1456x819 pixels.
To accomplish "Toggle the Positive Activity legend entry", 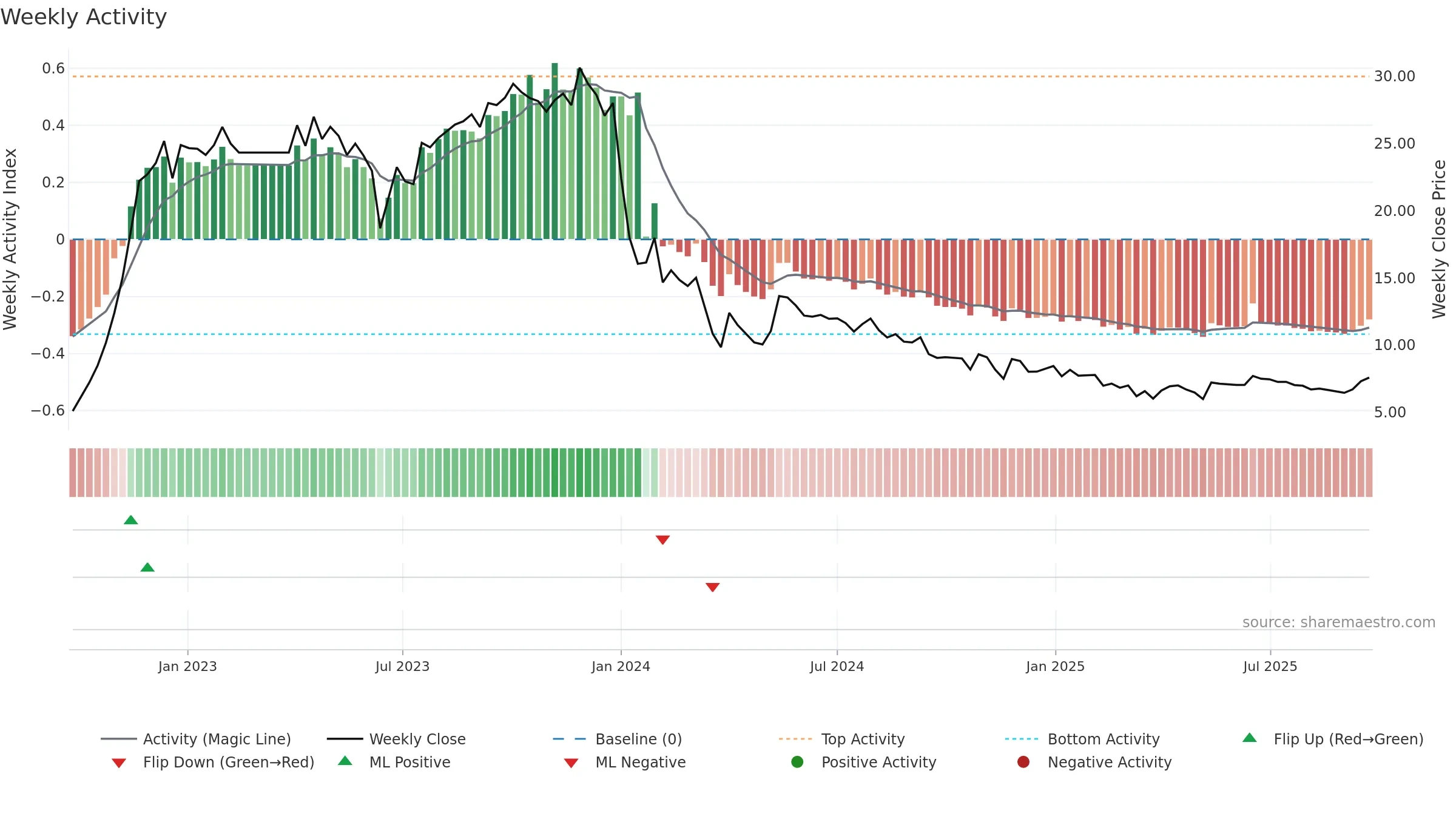I will coord(863,762).
